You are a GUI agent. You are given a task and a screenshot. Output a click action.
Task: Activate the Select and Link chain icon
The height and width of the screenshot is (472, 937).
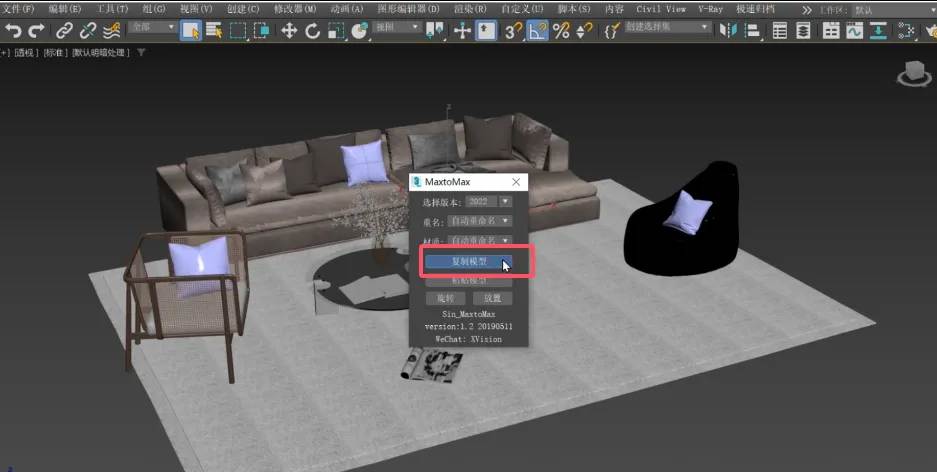(x=65, y=30)
